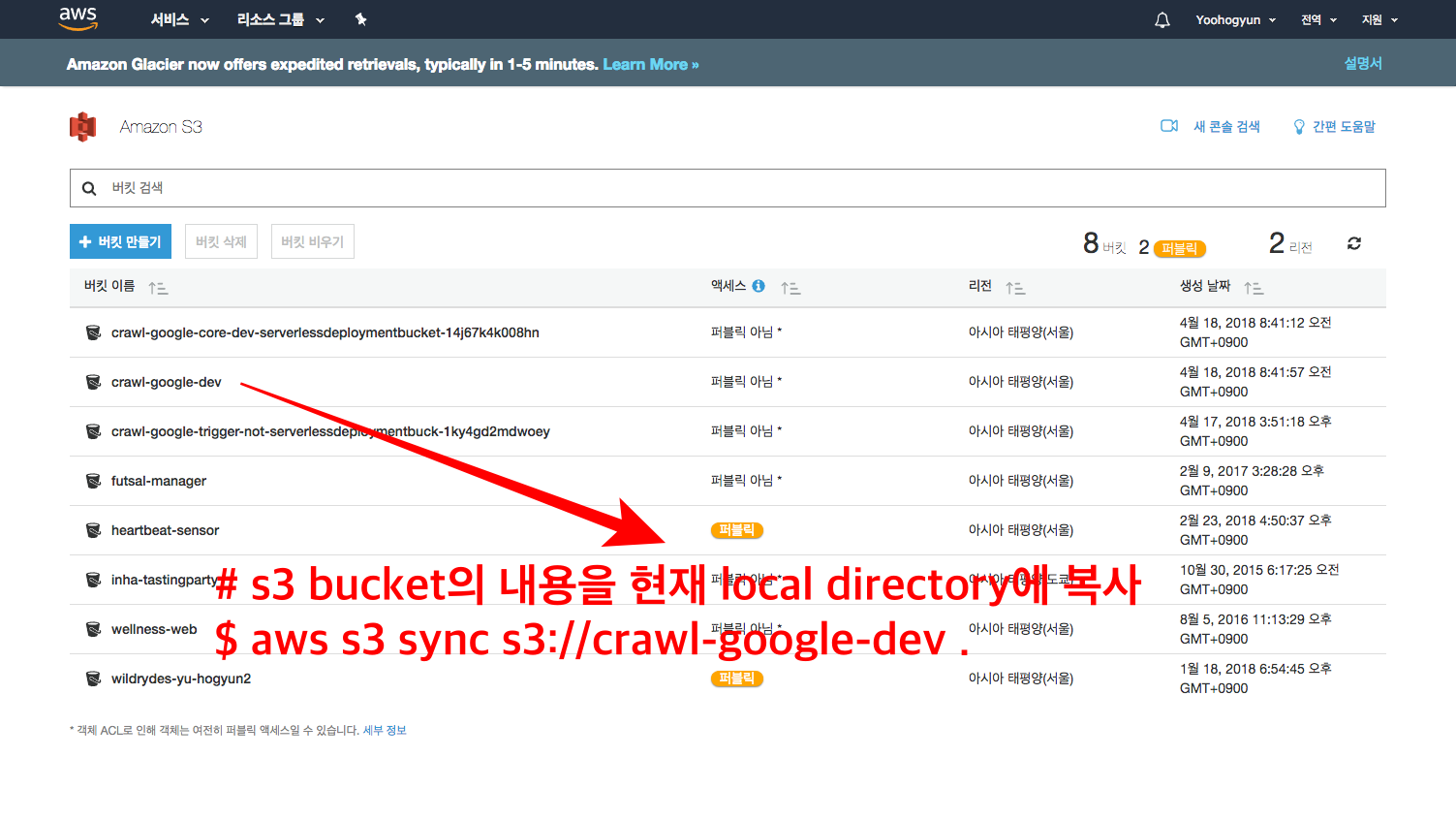
Task: Click the bucket icon beside inha-tastingparty
Action: (x=93, y=580)
